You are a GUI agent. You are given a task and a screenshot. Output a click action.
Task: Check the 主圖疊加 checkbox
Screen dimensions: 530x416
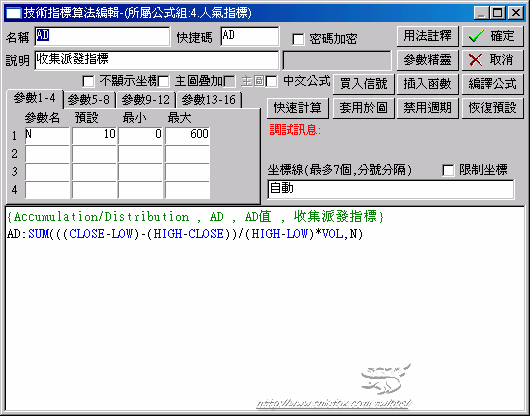pyautogui.click(x=163, y=81)
